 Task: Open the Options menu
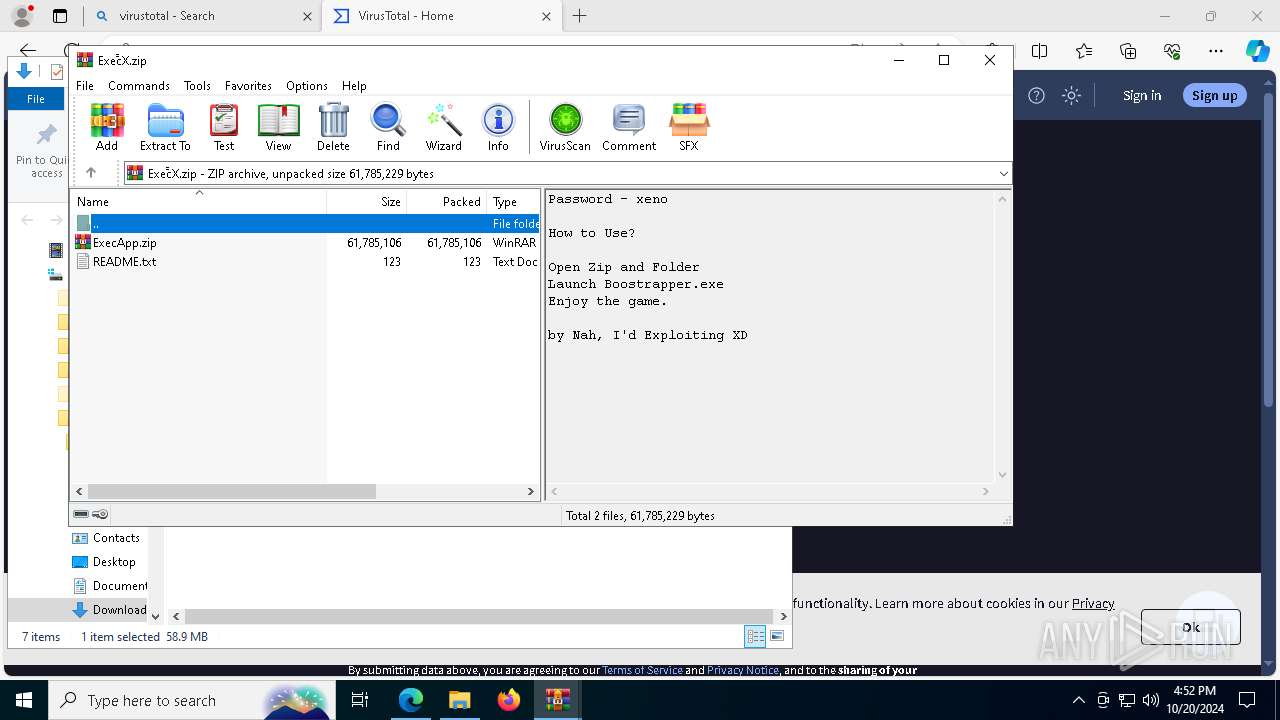[x=307, y=86]
